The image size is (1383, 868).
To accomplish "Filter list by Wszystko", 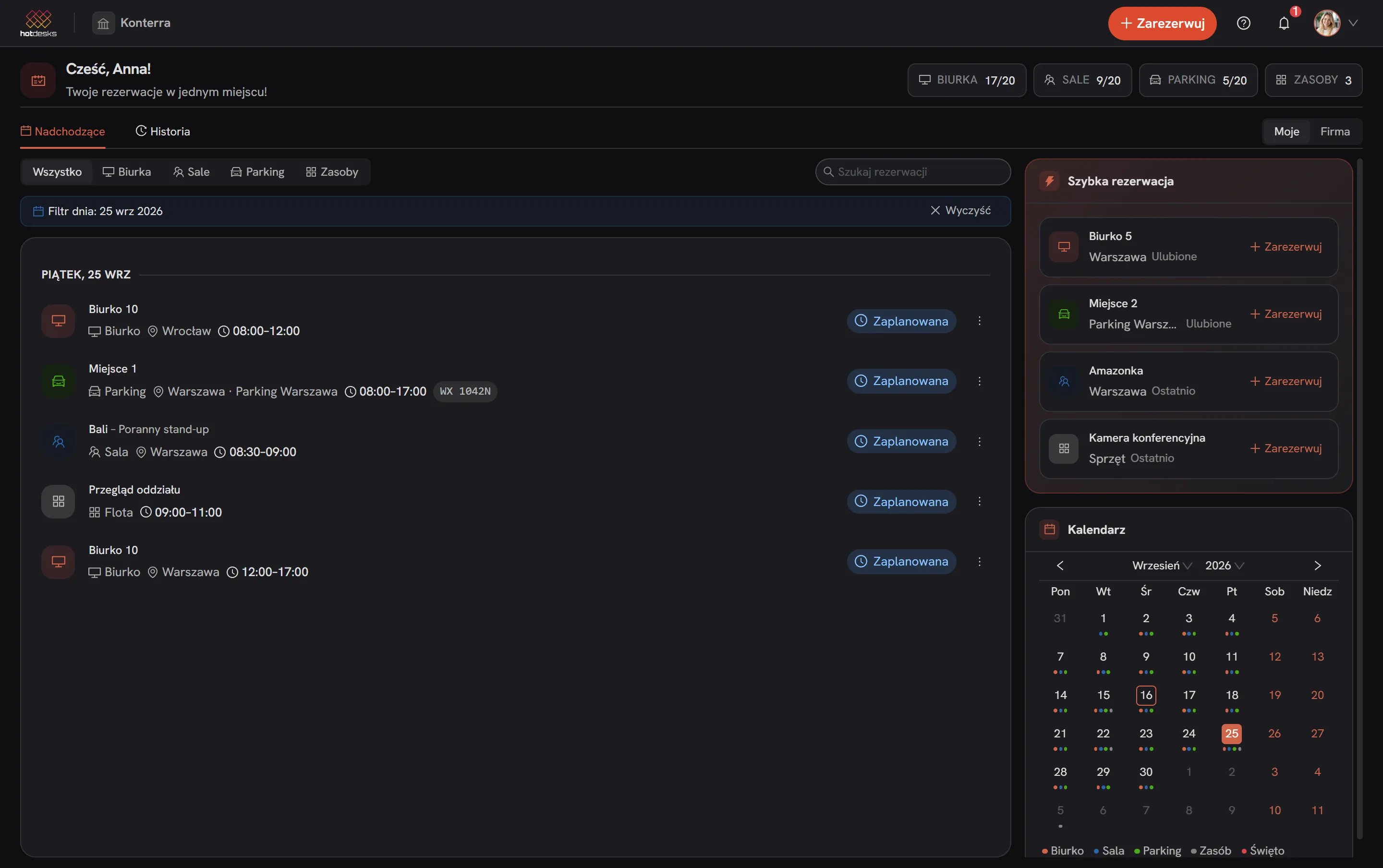I will click(x=57, y=172).
